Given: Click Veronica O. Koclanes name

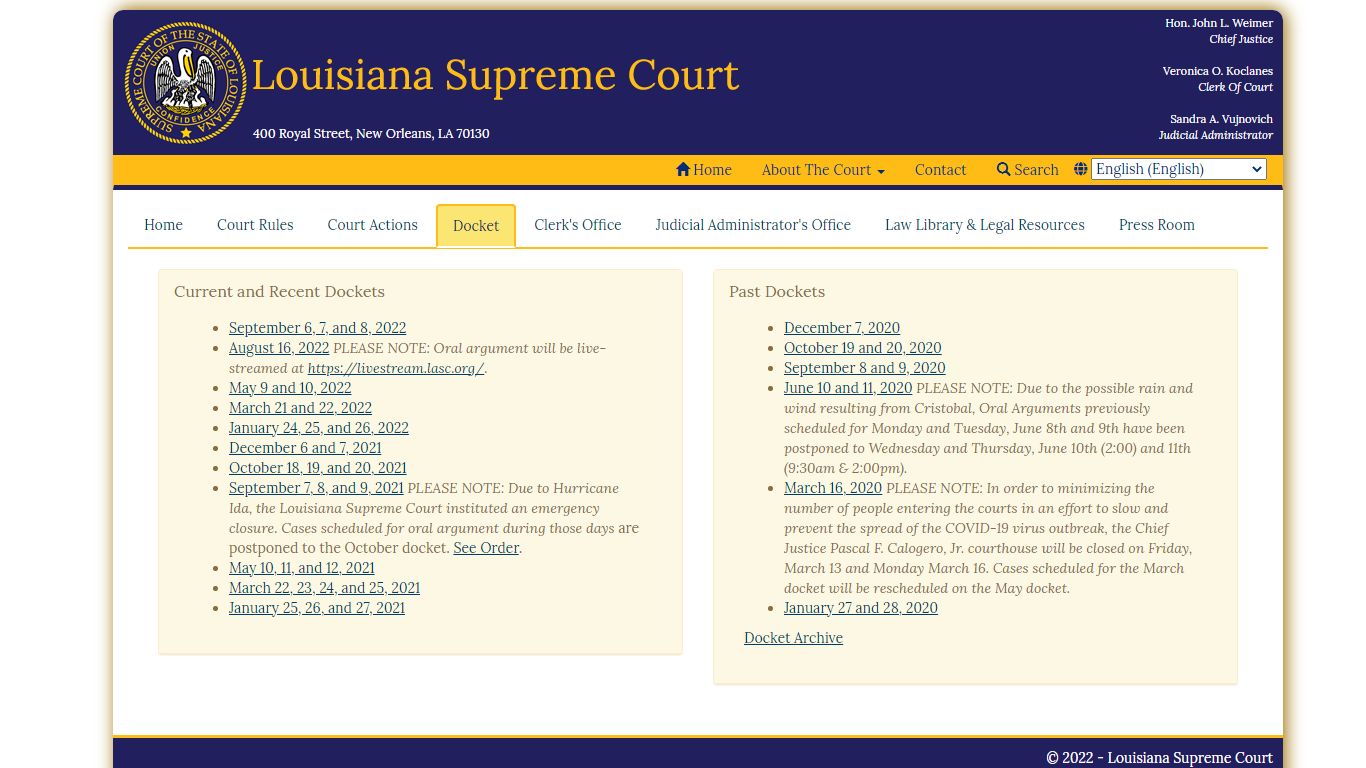Looking at the screenshot, I should click(x=1217, y=71).
